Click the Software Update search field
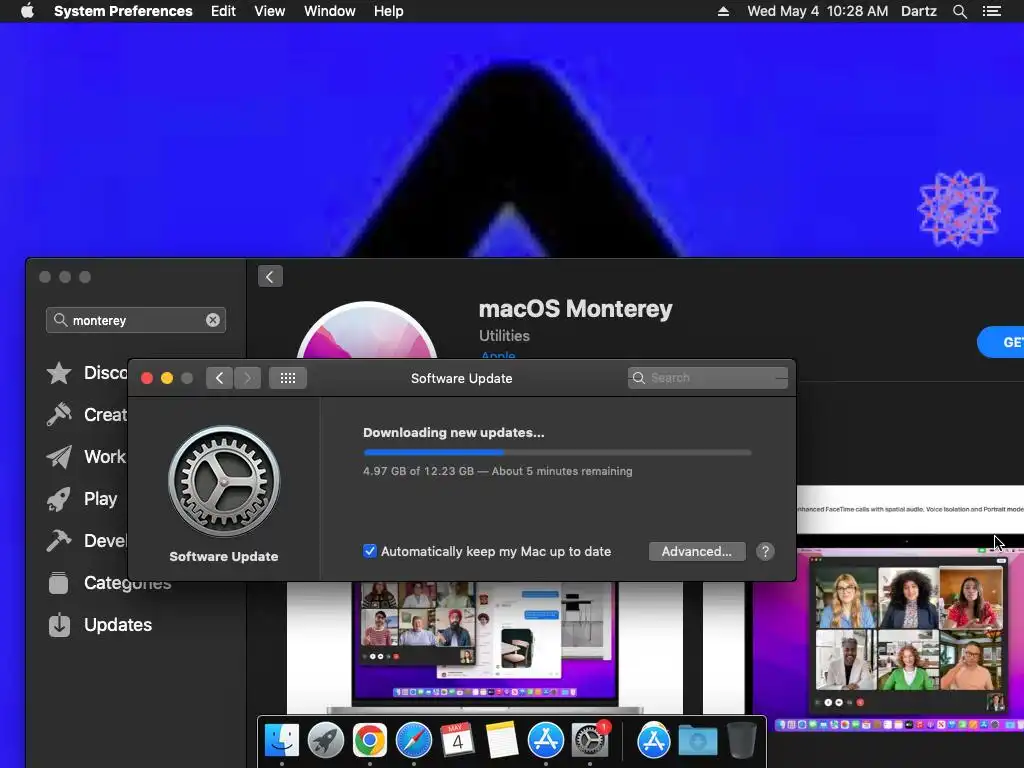Image resolution: width=1024 pixels, height=768 pixels. (x=708, y=377)
